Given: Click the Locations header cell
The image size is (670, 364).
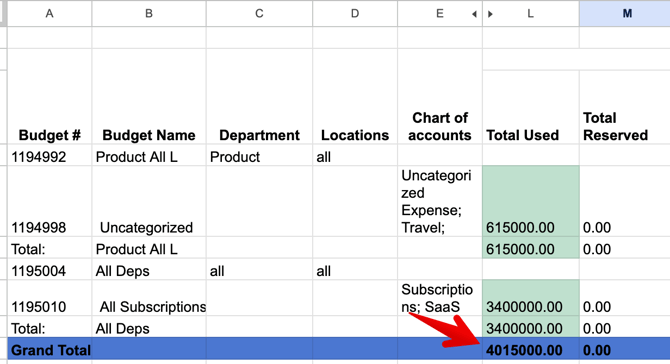Looking at the screenshot, I should (355, 96).
